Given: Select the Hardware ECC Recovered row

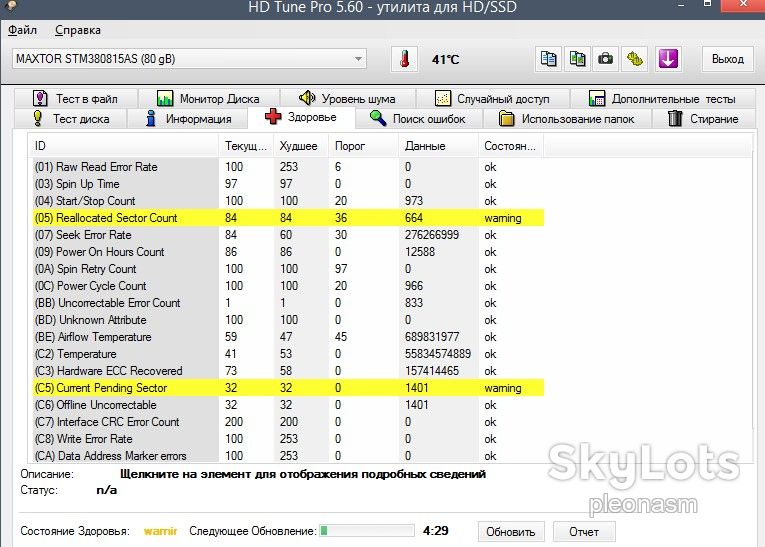Looking at the screenshot, I should click(x=286, y=371).
